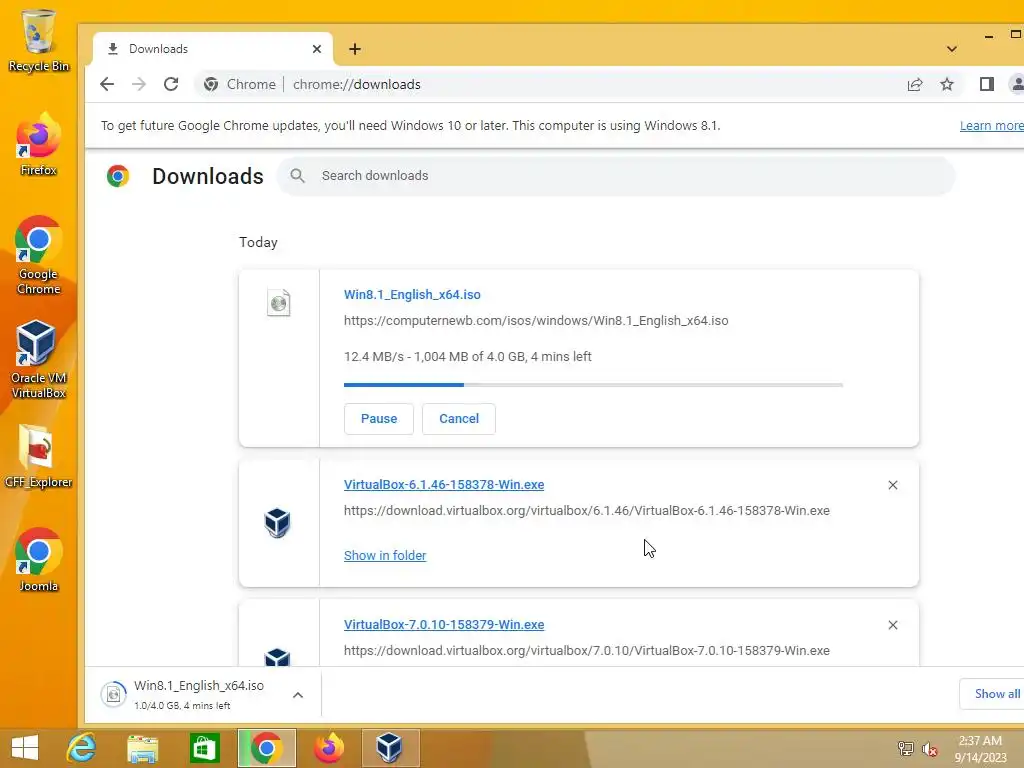Close the Downloads tab

tap(317, 49)
